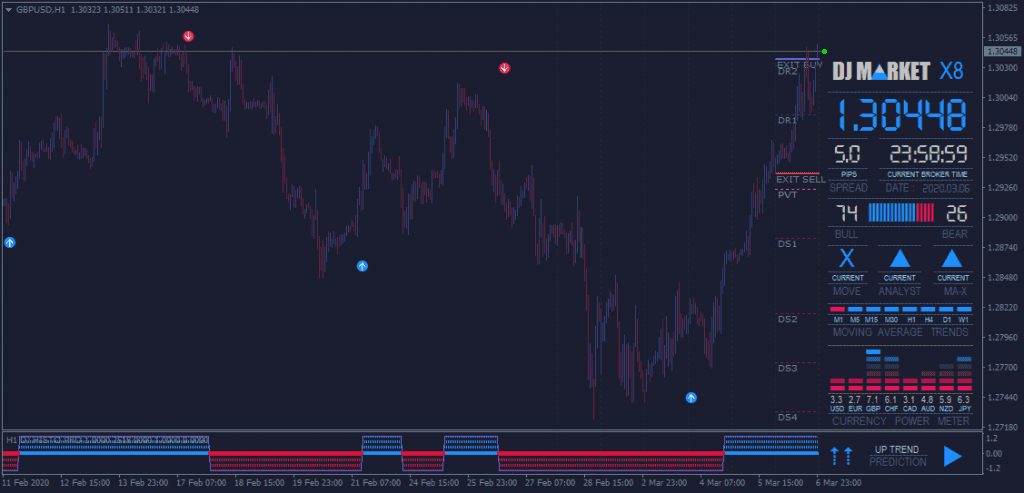Click the EXIT SELL level label

801,180
